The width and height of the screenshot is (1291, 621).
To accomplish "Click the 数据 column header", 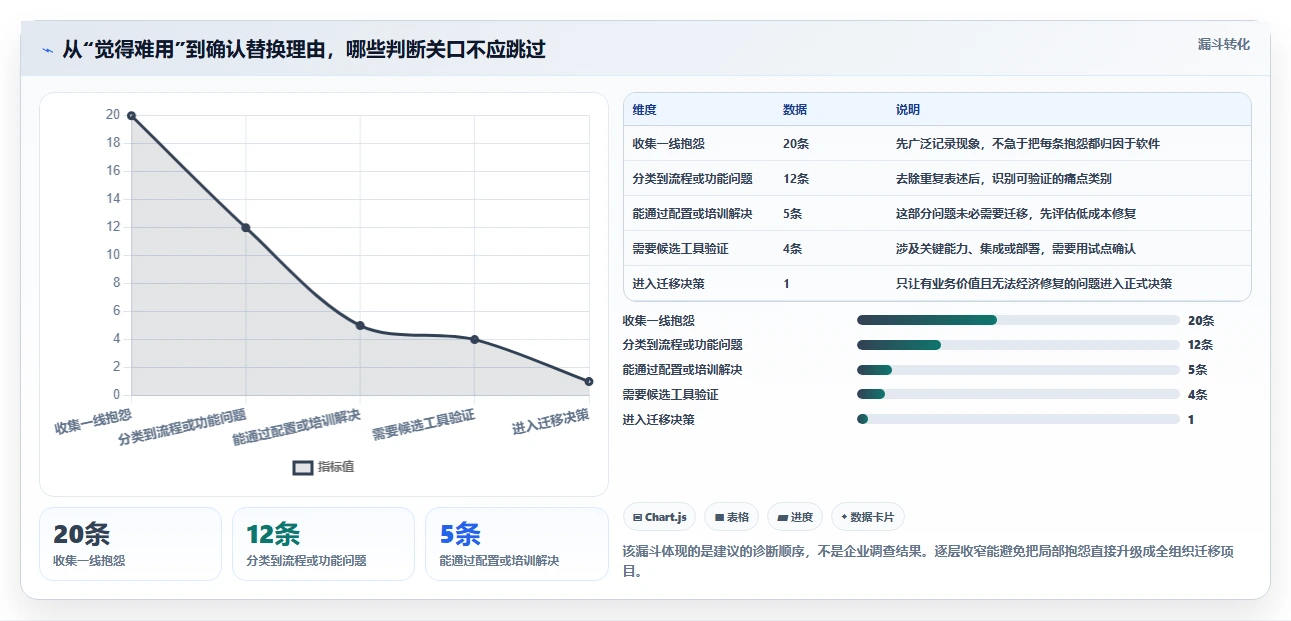I will pyautogui.click(x=795, y=110).
